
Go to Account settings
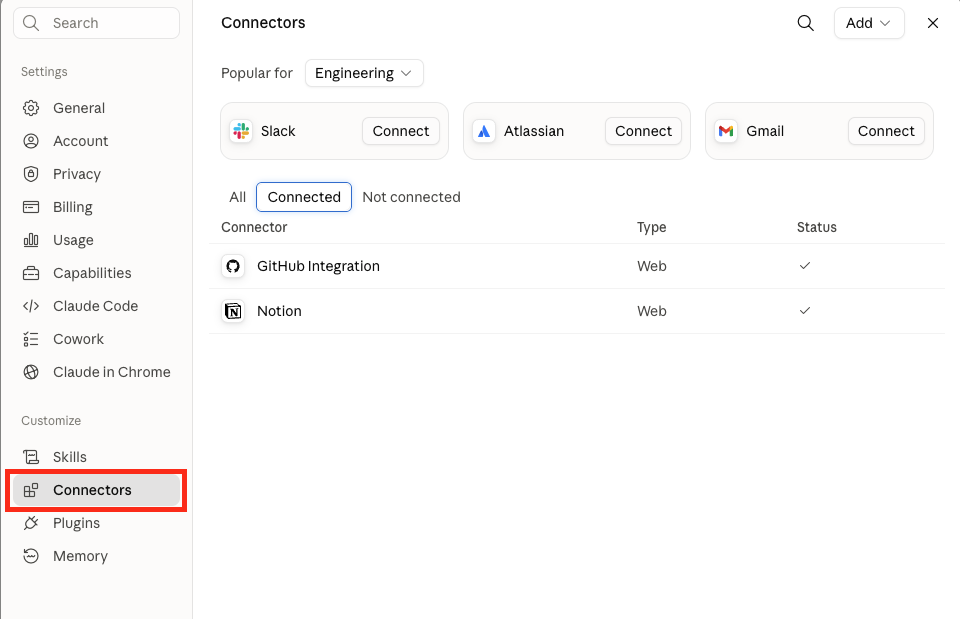tap(96, 141)
